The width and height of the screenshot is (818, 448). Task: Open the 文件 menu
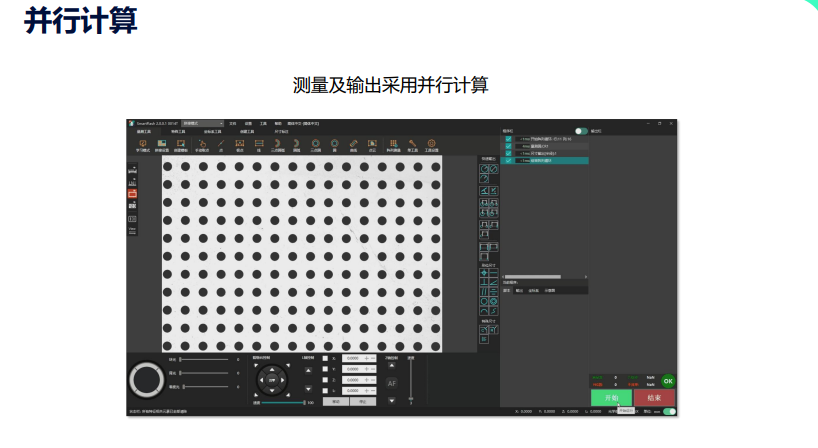pyautogui.click(x=233, y=123)
